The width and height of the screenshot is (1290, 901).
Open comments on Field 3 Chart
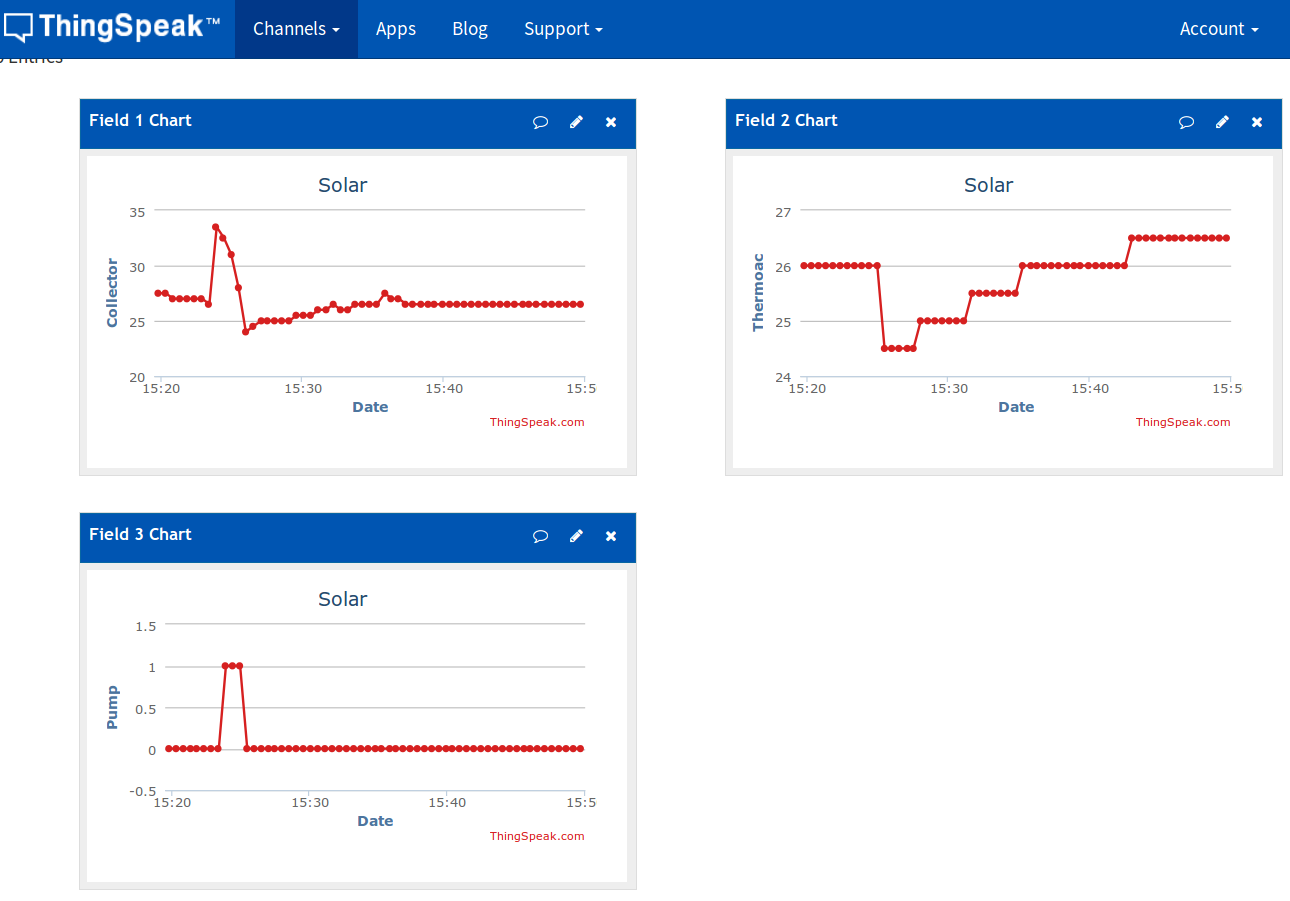[x=540, y=536]
